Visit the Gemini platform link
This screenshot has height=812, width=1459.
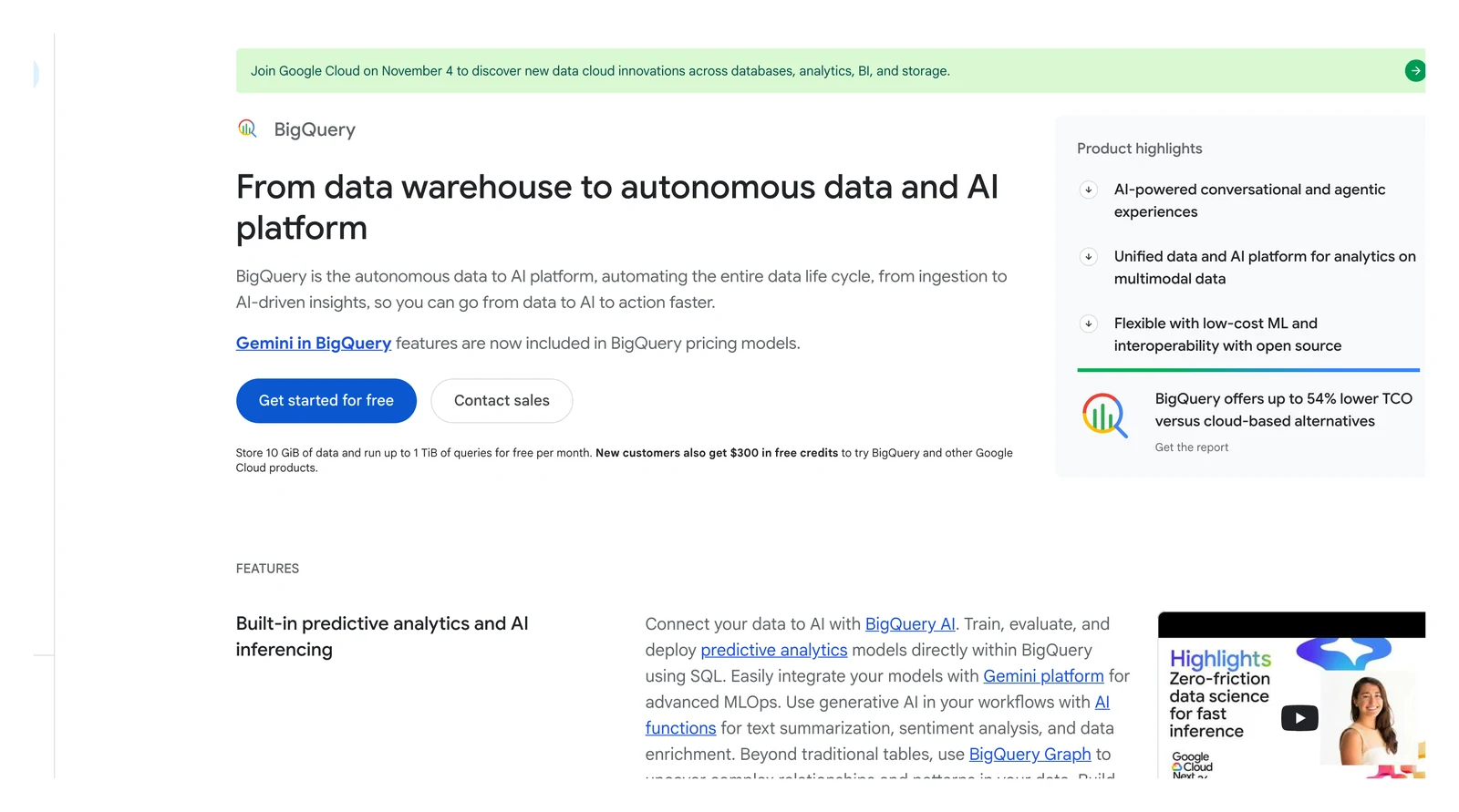(1043, 676)
